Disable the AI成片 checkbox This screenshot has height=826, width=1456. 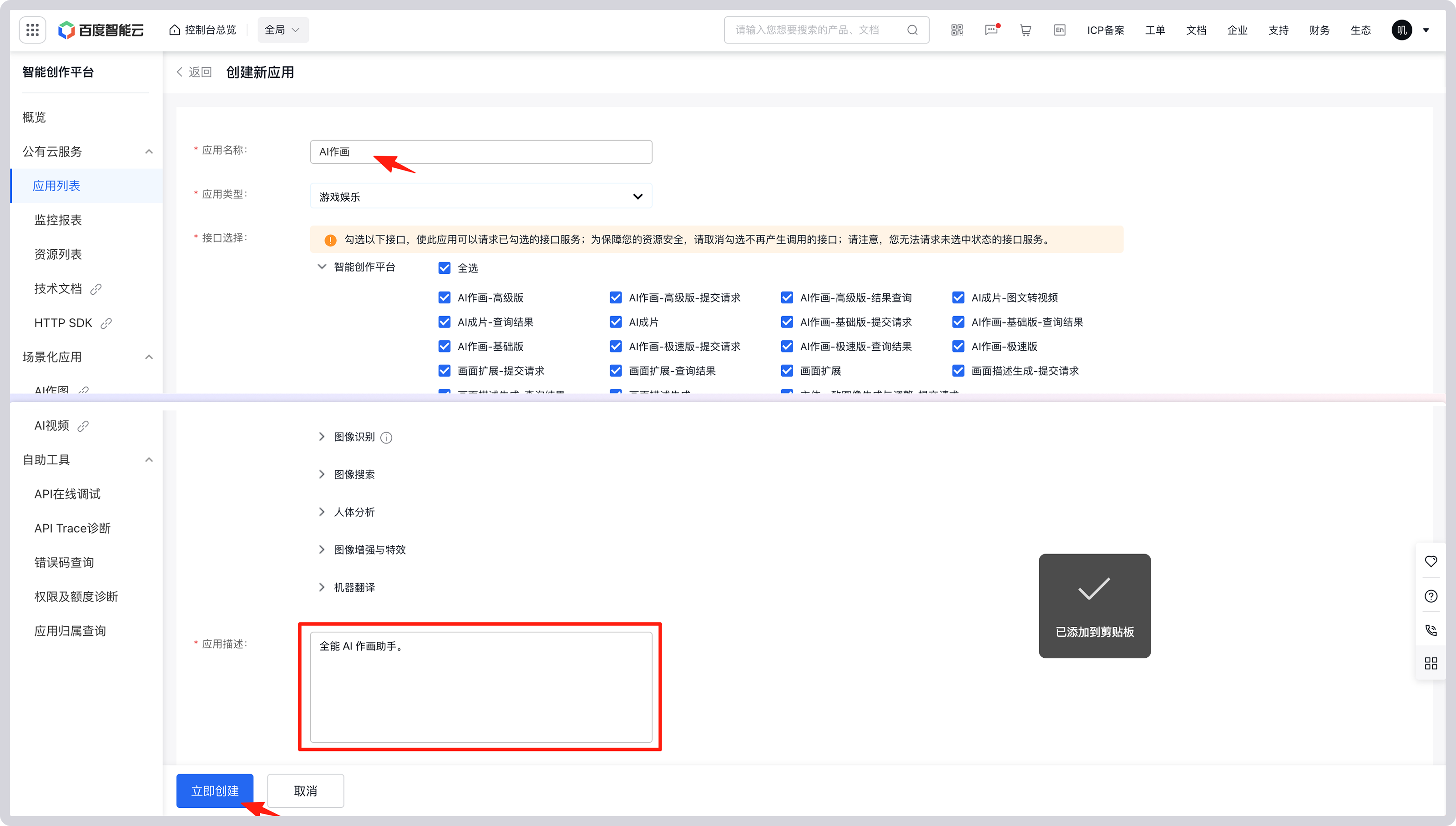(x=616, y=322)
